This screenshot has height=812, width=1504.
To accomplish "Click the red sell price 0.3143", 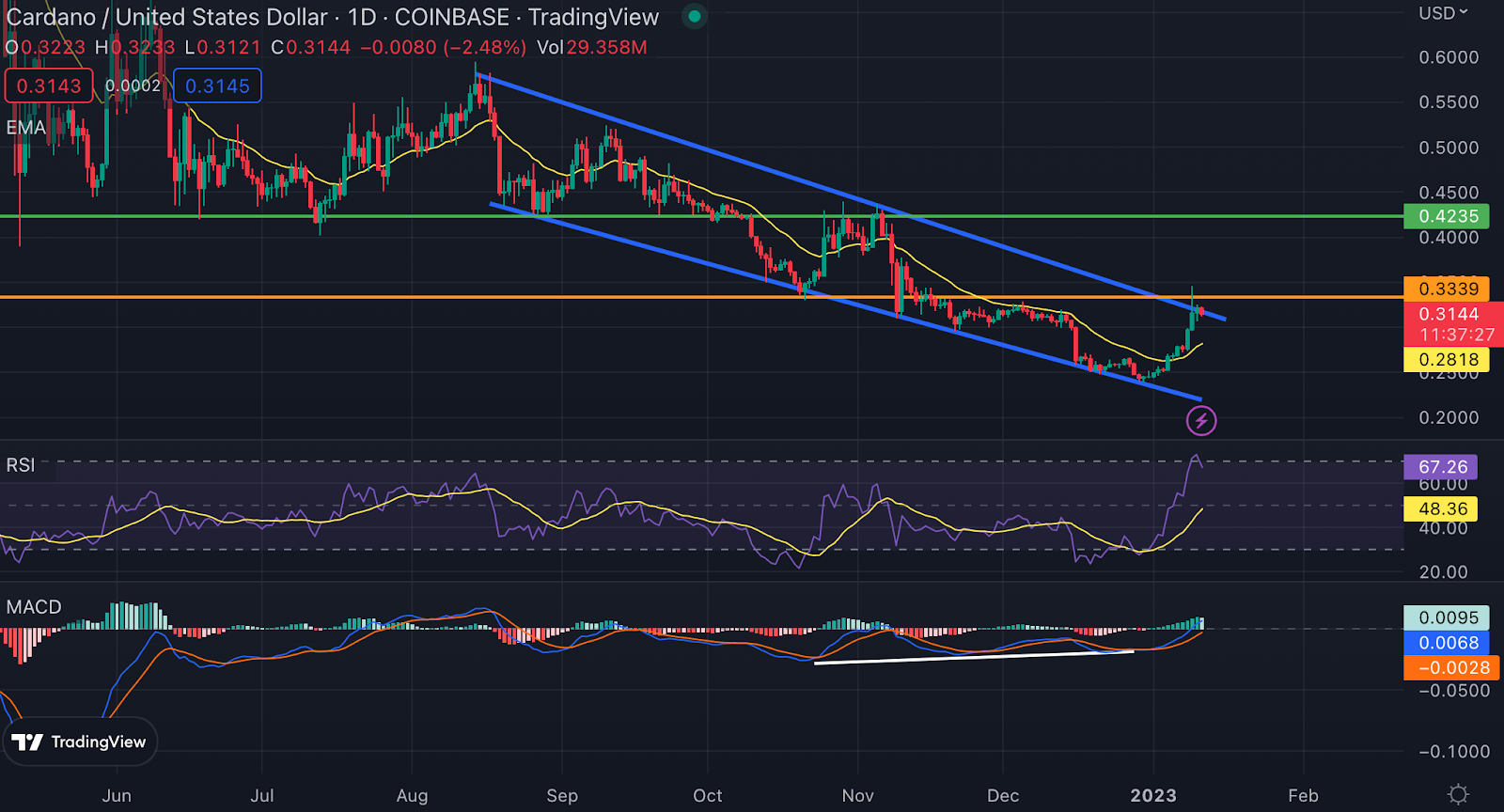I will coord(49,86).
